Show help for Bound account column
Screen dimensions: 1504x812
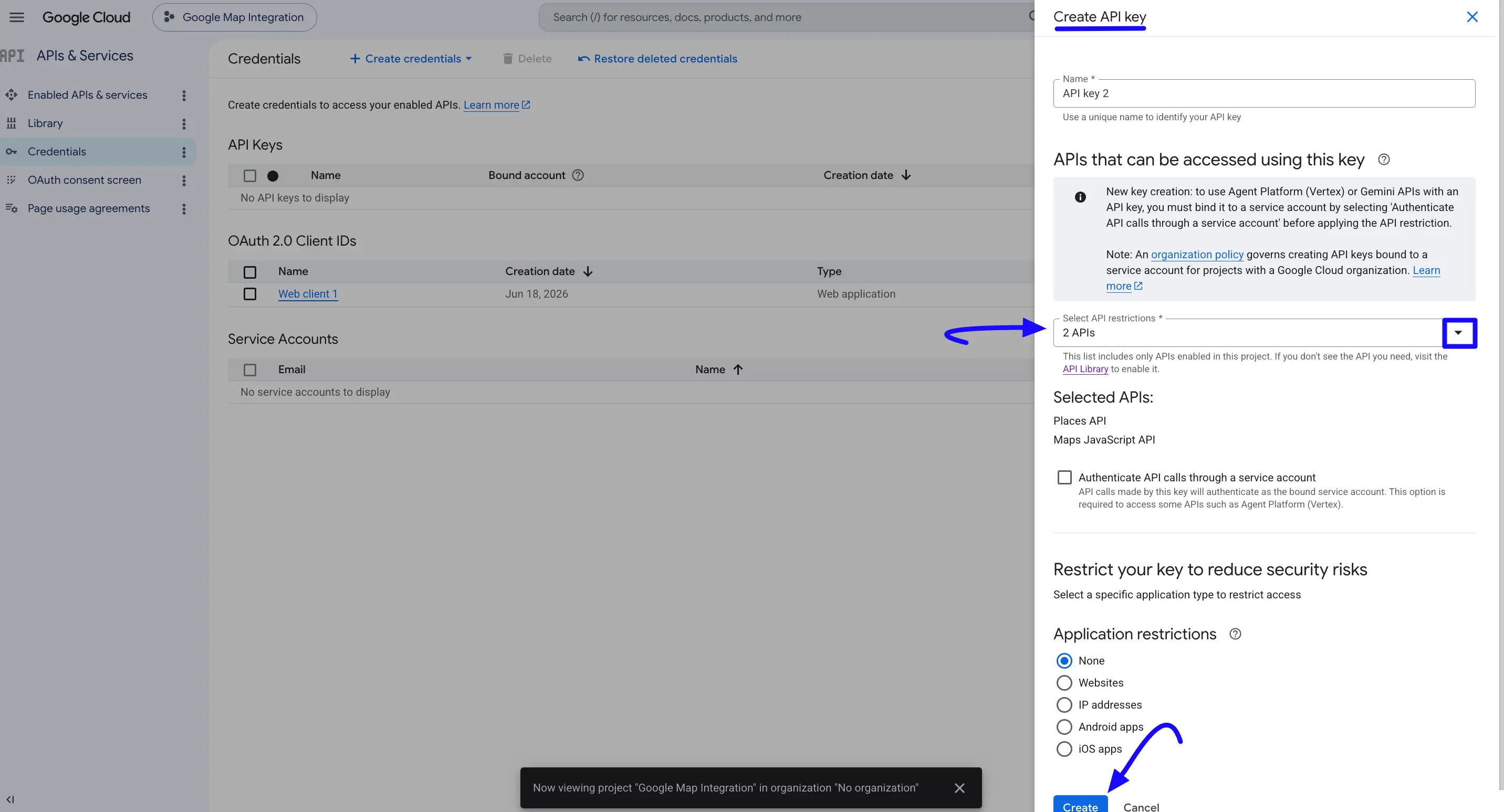click(578, 175)
